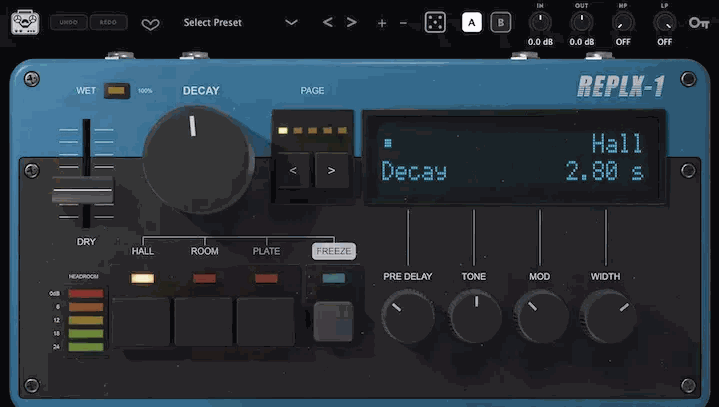Click the 100% wet value

click(x=145, y=91)
